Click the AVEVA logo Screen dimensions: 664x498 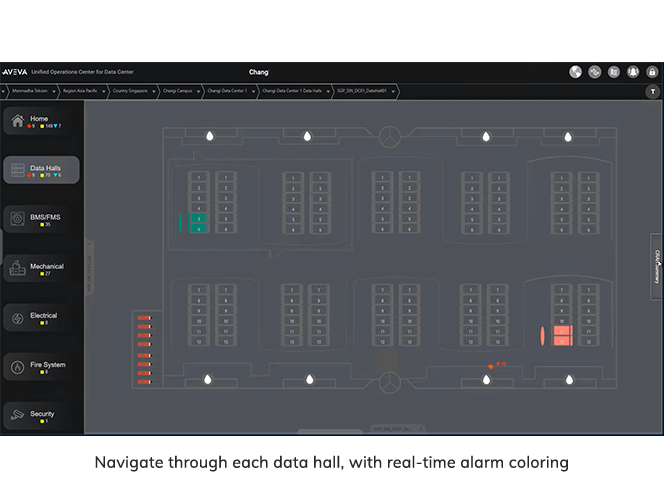15,72
